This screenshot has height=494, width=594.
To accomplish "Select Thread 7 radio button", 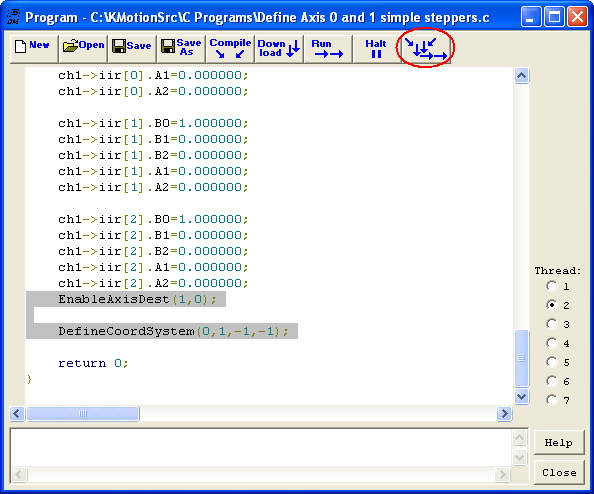I will click(x=552, y=400).
